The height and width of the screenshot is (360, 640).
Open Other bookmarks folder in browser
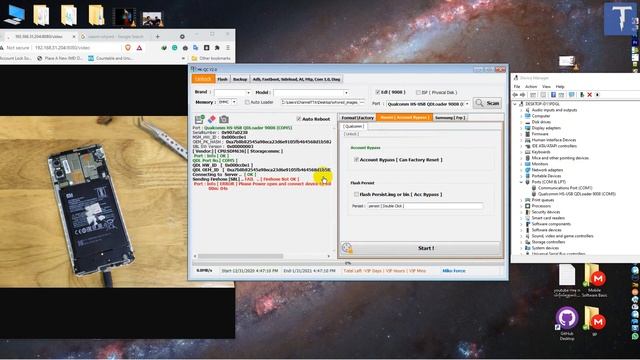pyautogui.click(x=211, y=58)
